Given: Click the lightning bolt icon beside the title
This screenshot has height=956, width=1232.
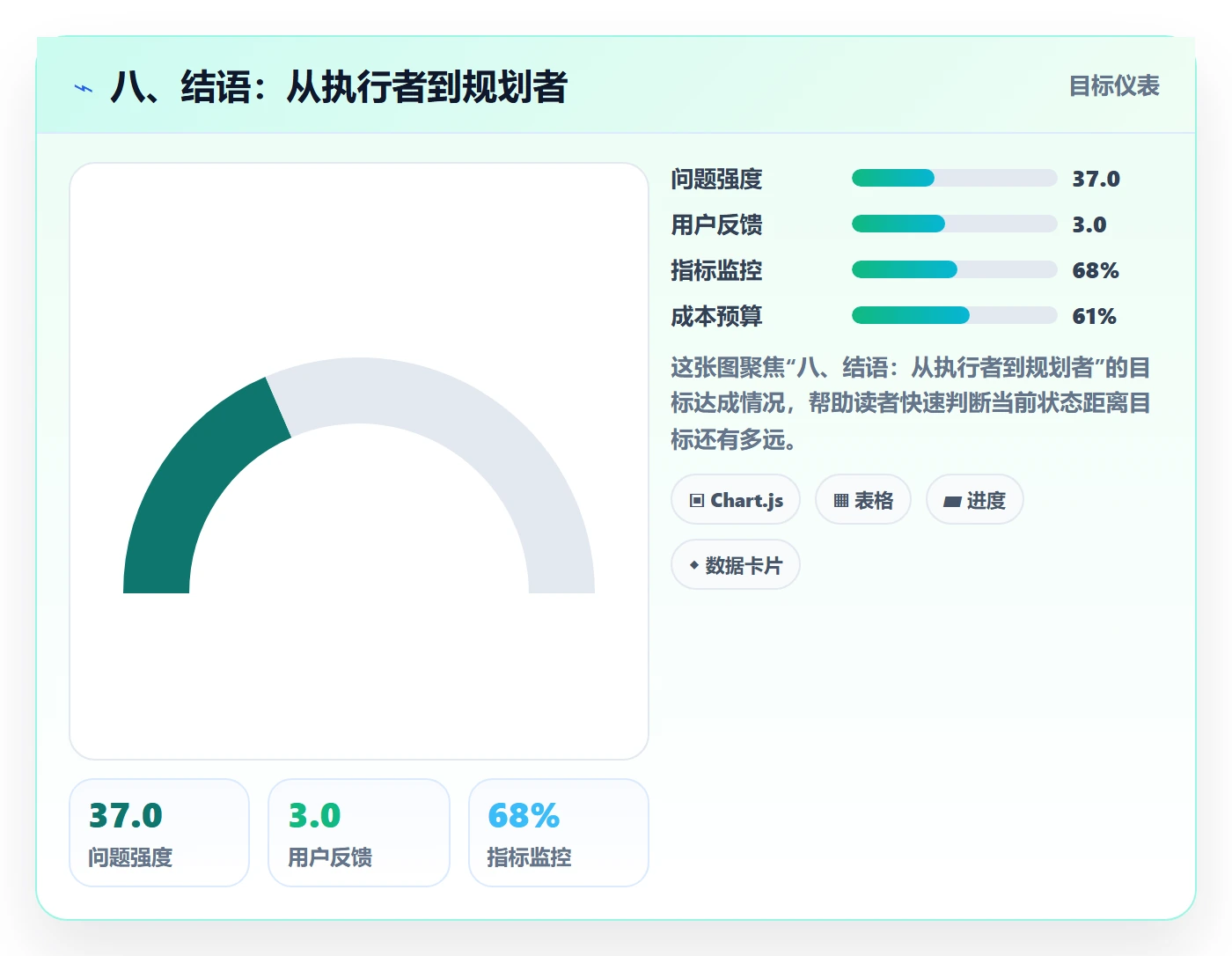Looking at the screenshot, I should click(84, 88).
